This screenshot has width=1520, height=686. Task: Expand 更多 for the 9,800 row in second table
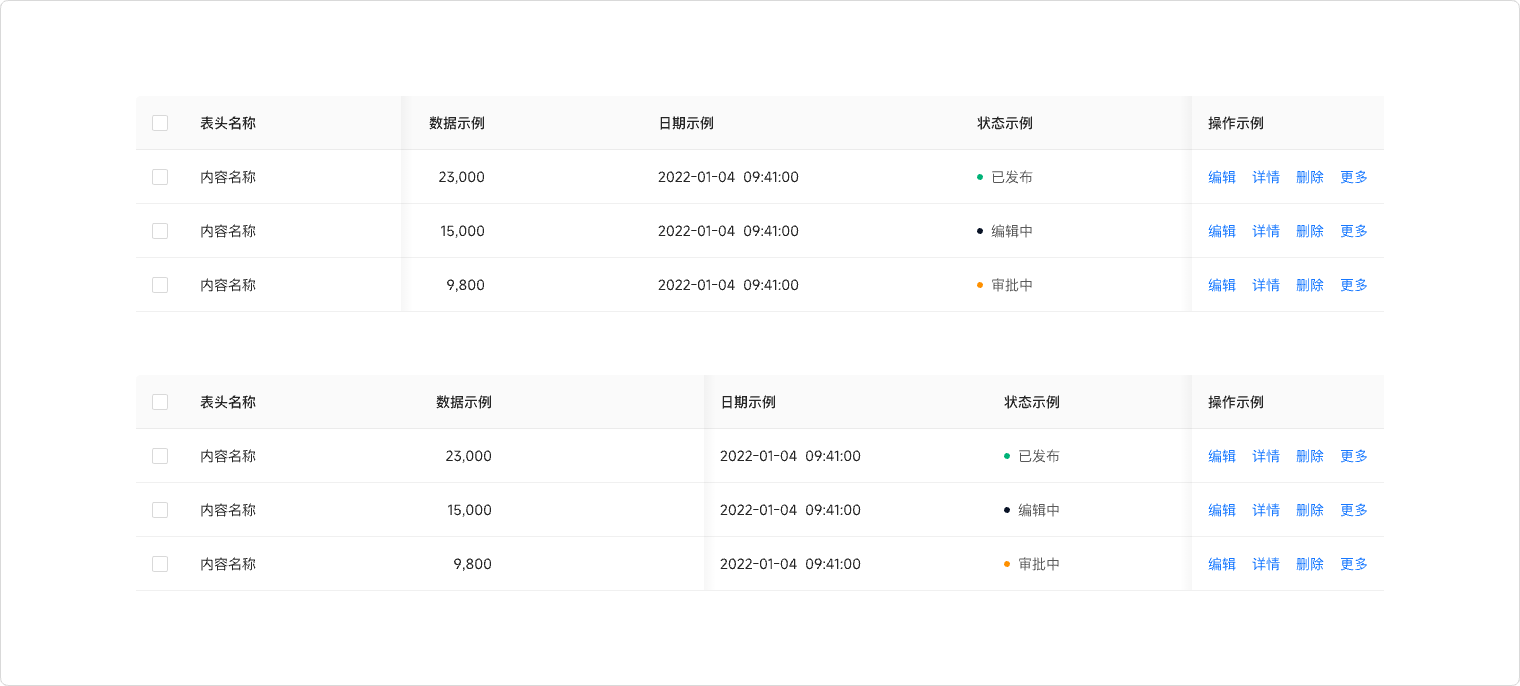tap(1354, 564)
